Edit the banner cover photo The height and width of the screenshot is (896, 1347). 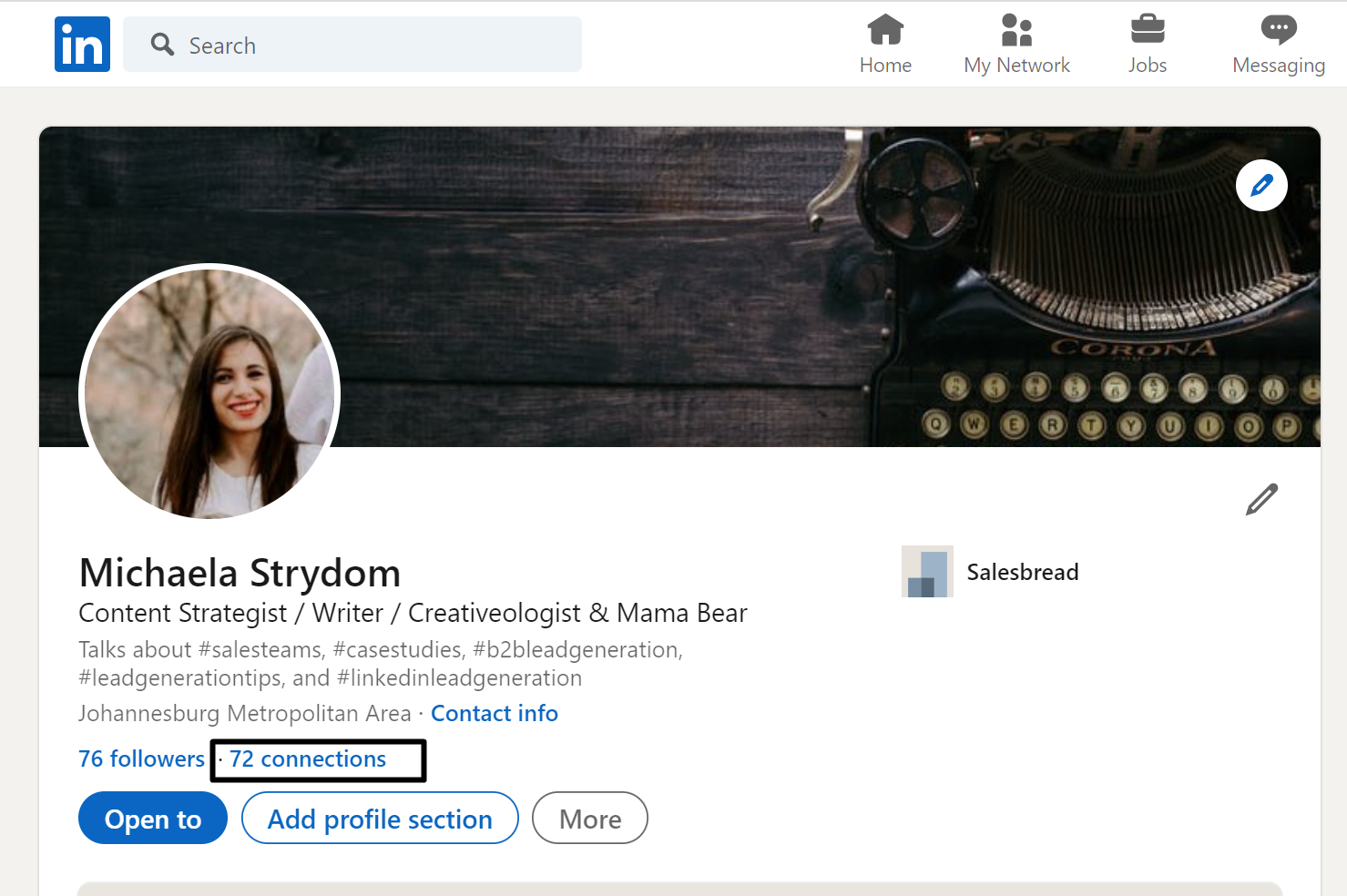1261,186
